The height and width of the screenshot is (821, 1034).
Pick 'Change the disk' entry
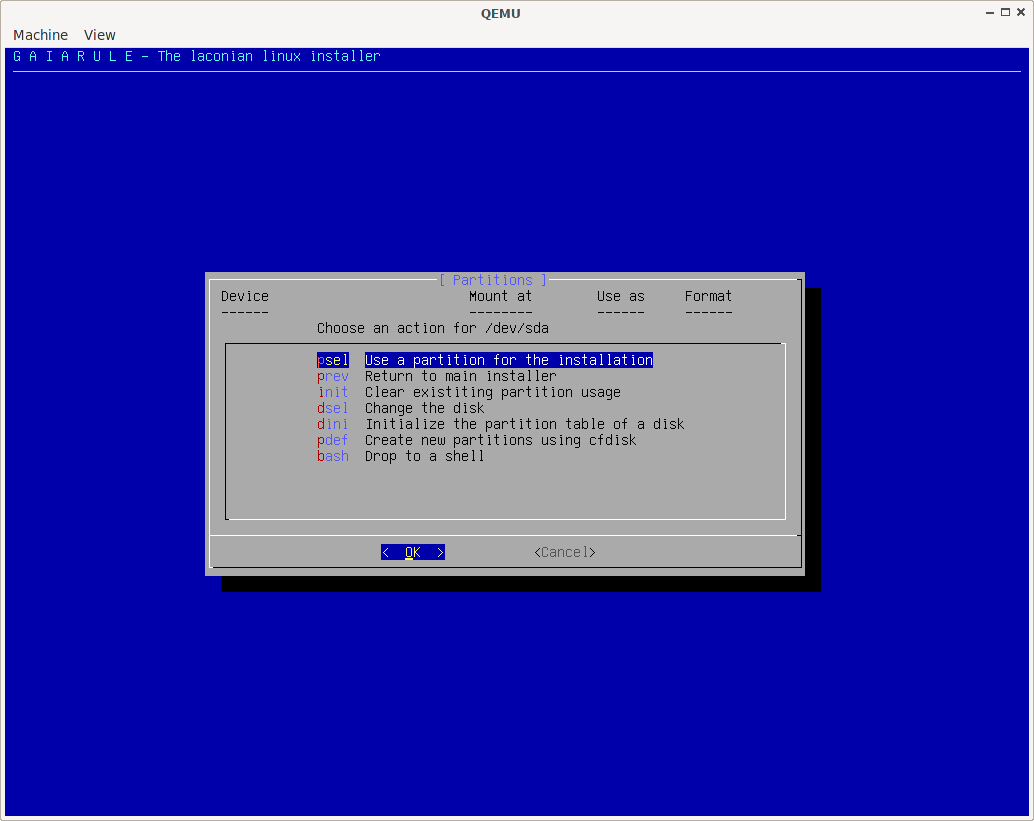424,408
